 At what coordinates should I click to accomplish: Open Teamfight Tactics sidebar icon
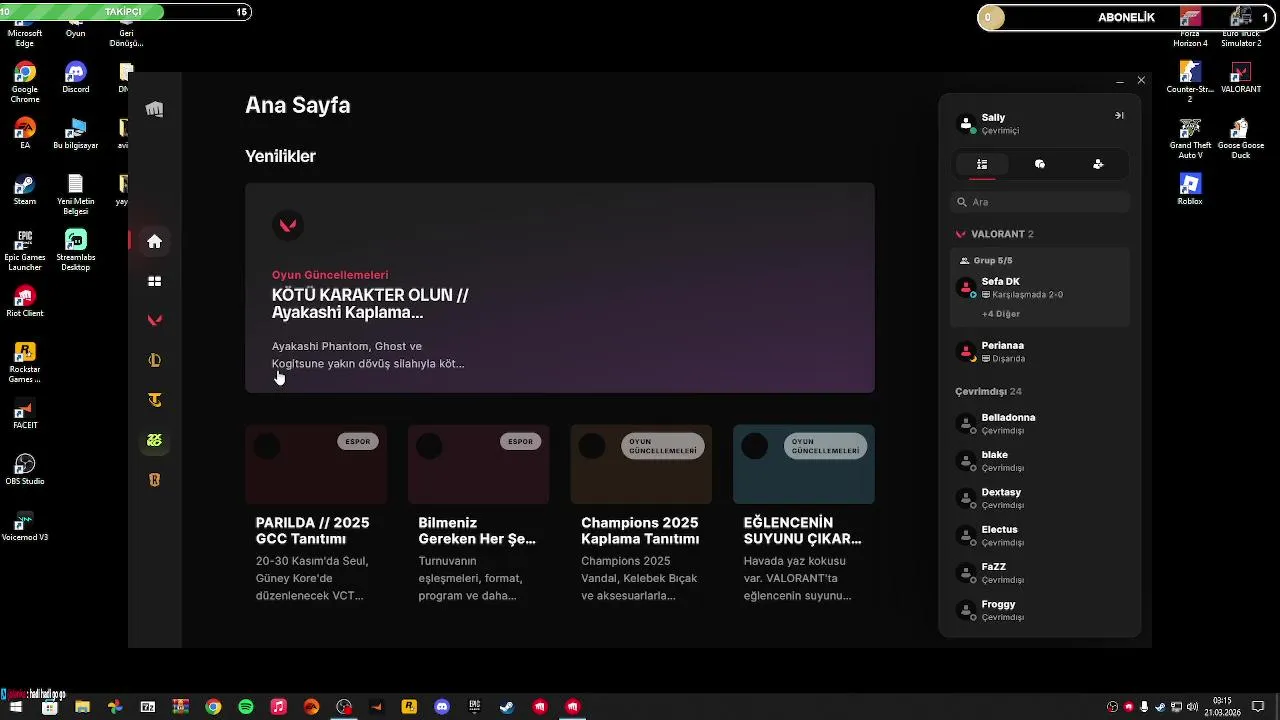(154, 400)
